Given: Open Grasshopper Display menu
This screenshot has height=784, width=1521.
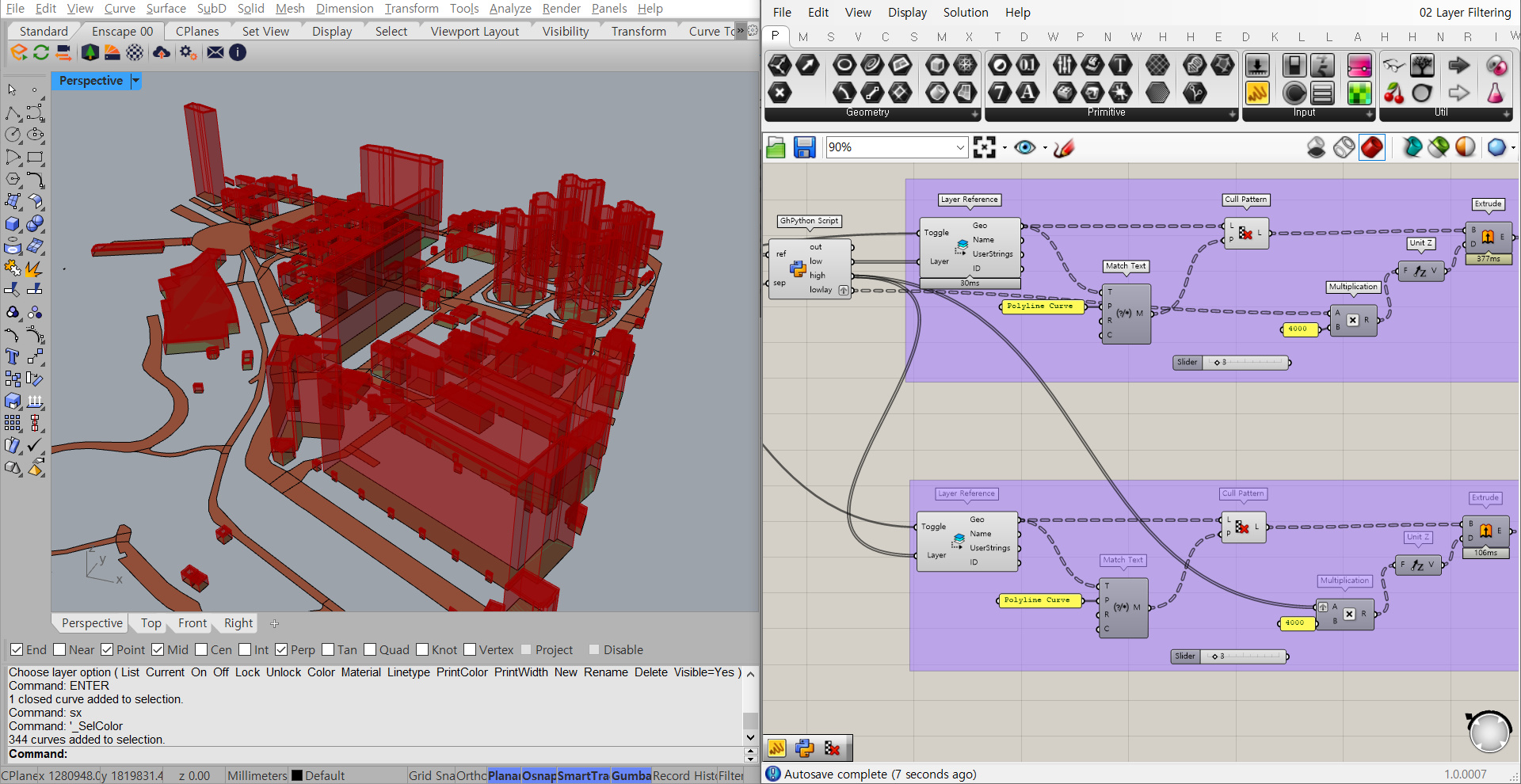Looking at the screenshot, I should pyautogui.click(x=907, y=13).
